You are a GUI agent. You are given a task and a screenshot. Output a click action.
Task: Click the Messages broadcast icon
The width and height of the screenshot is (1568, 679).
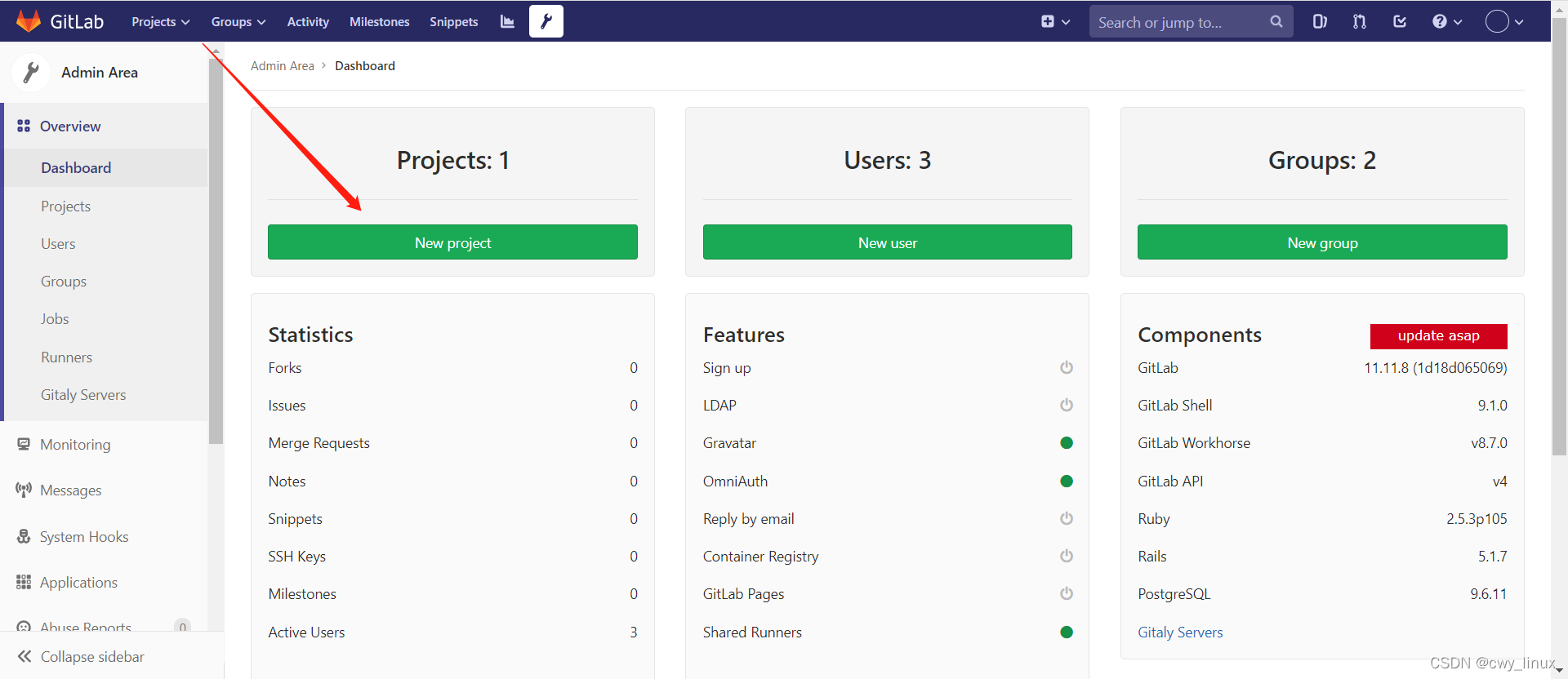pyautogui.click(x=24, y=490)
